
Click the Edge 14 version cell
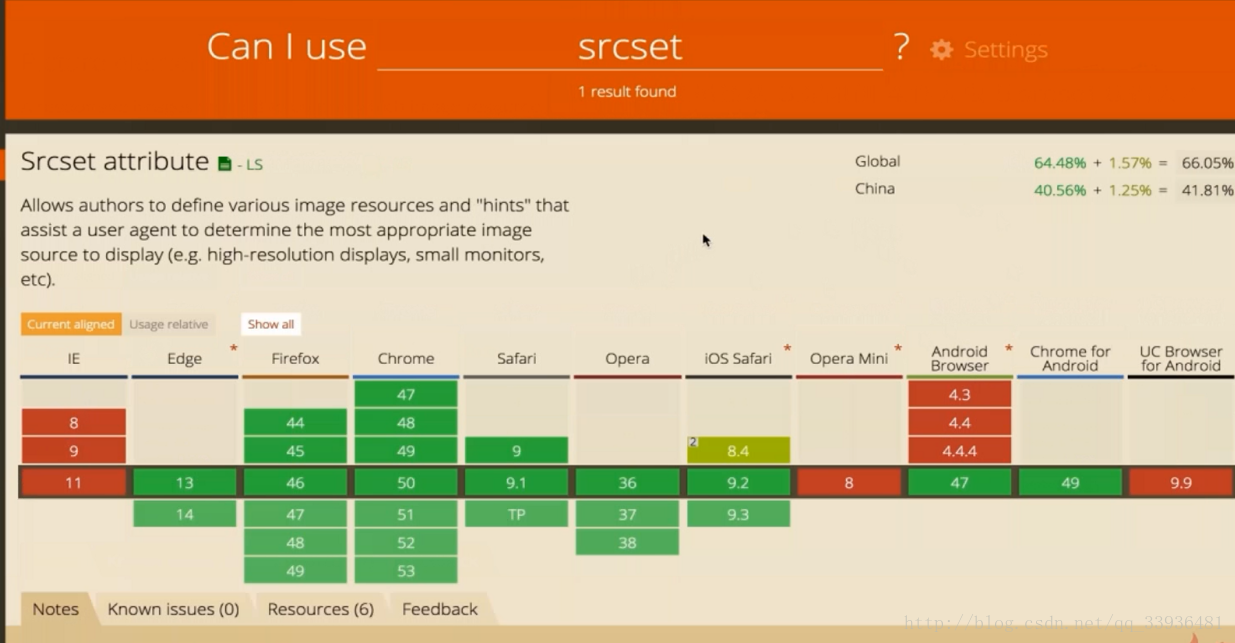tap(185, 514)
